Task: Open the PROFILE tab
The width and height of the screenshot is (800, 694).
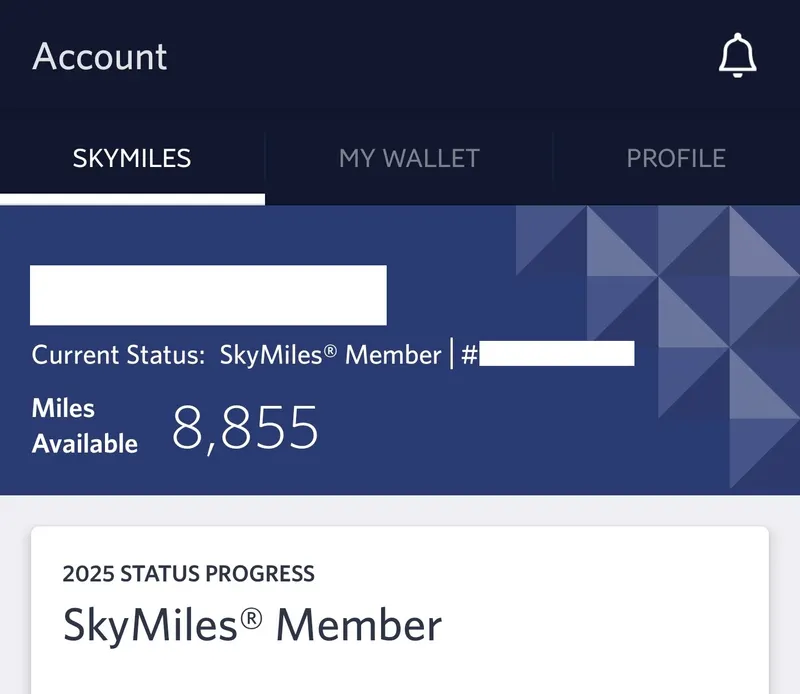Action: [676, 158]
